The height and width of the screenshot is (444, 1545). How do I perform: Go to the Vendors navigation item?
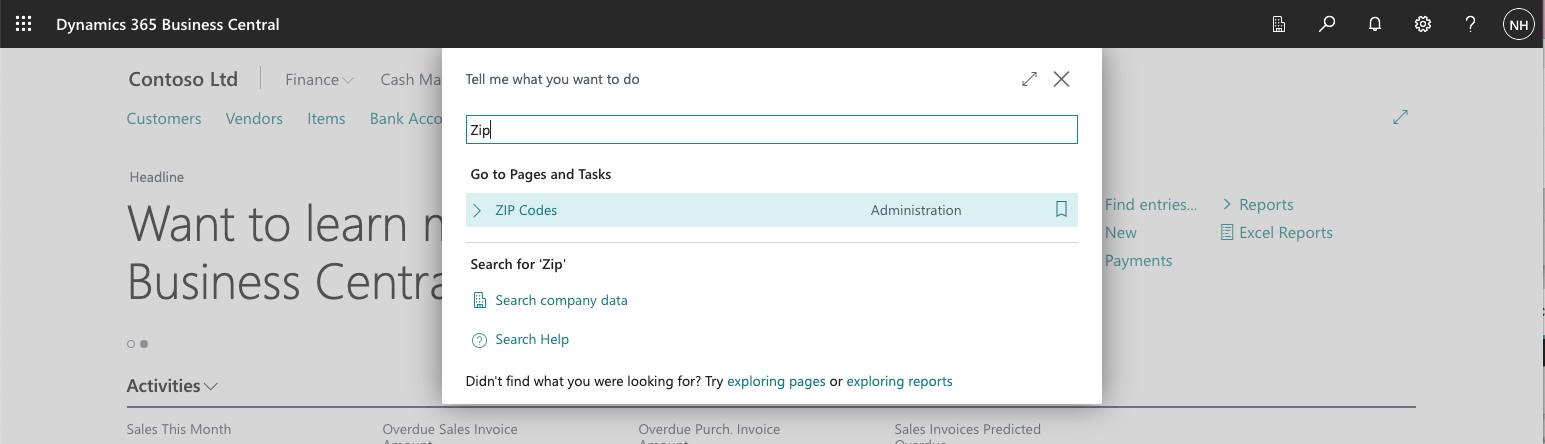coord(254,118)
